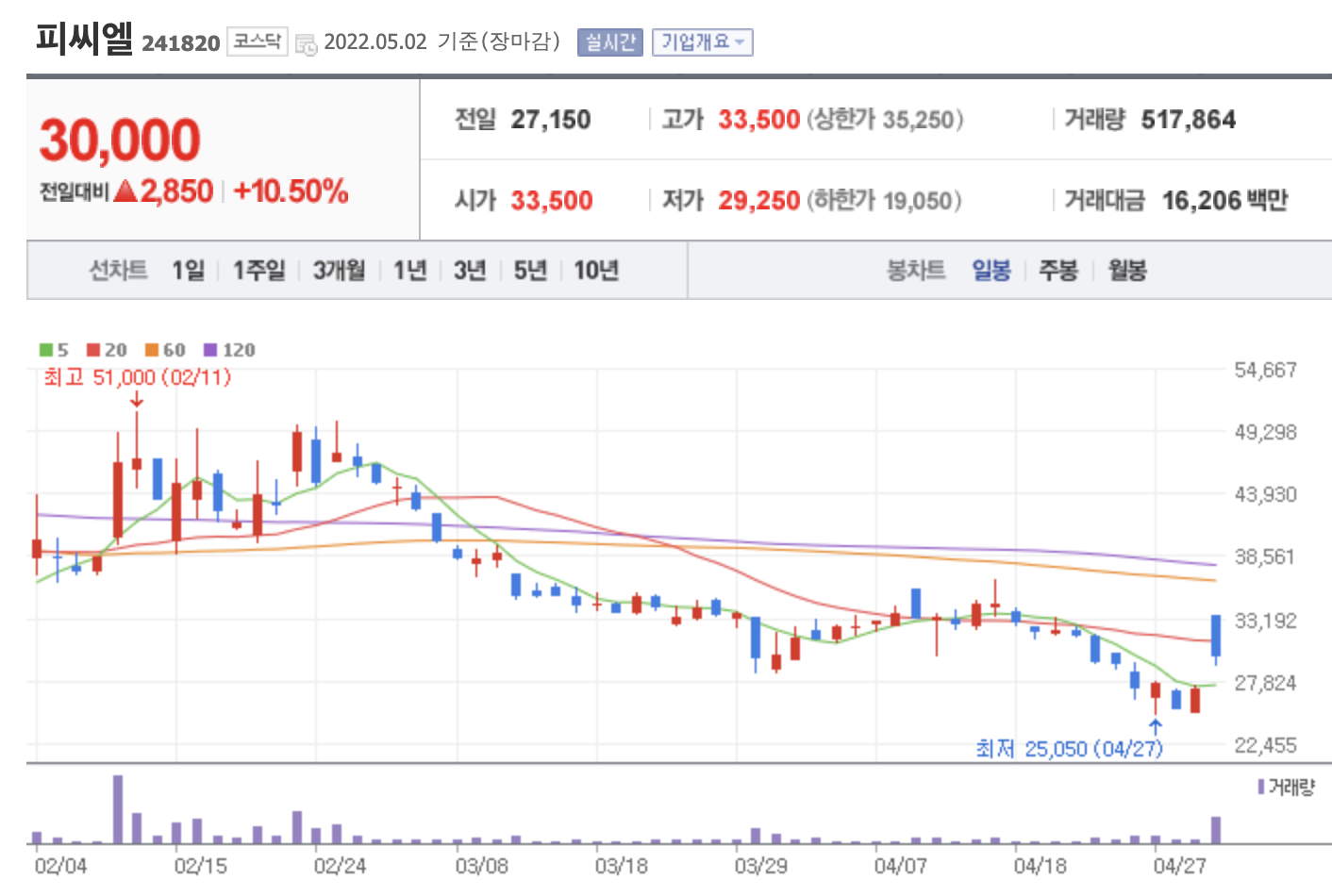Image resolution: width=1332 pixels, height=896 pixels.
Task: Click the 거래대금 value 16,206 백만
Action: coord(1224,201)
